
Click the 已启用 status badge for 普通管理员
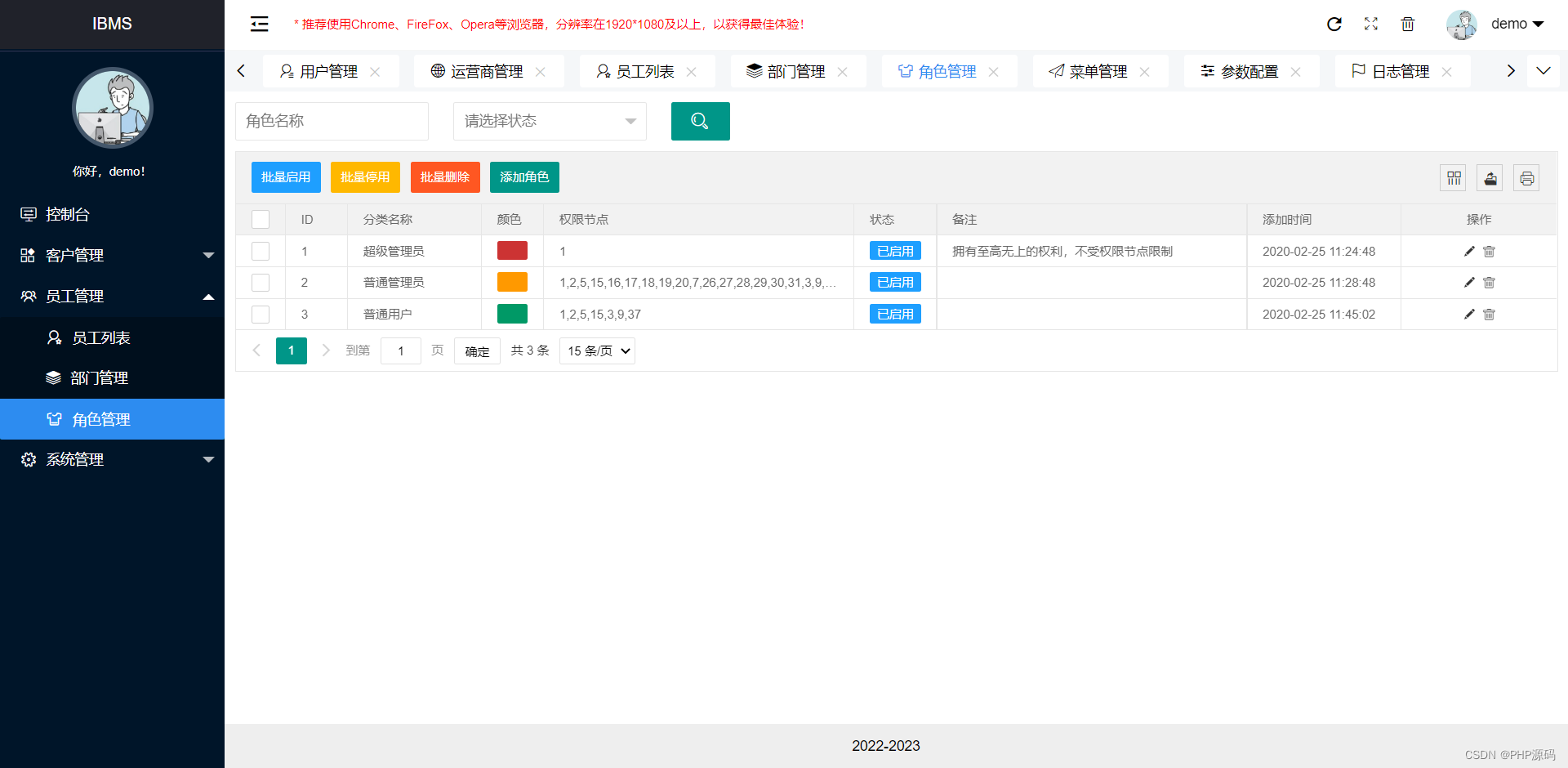(895, 282)
